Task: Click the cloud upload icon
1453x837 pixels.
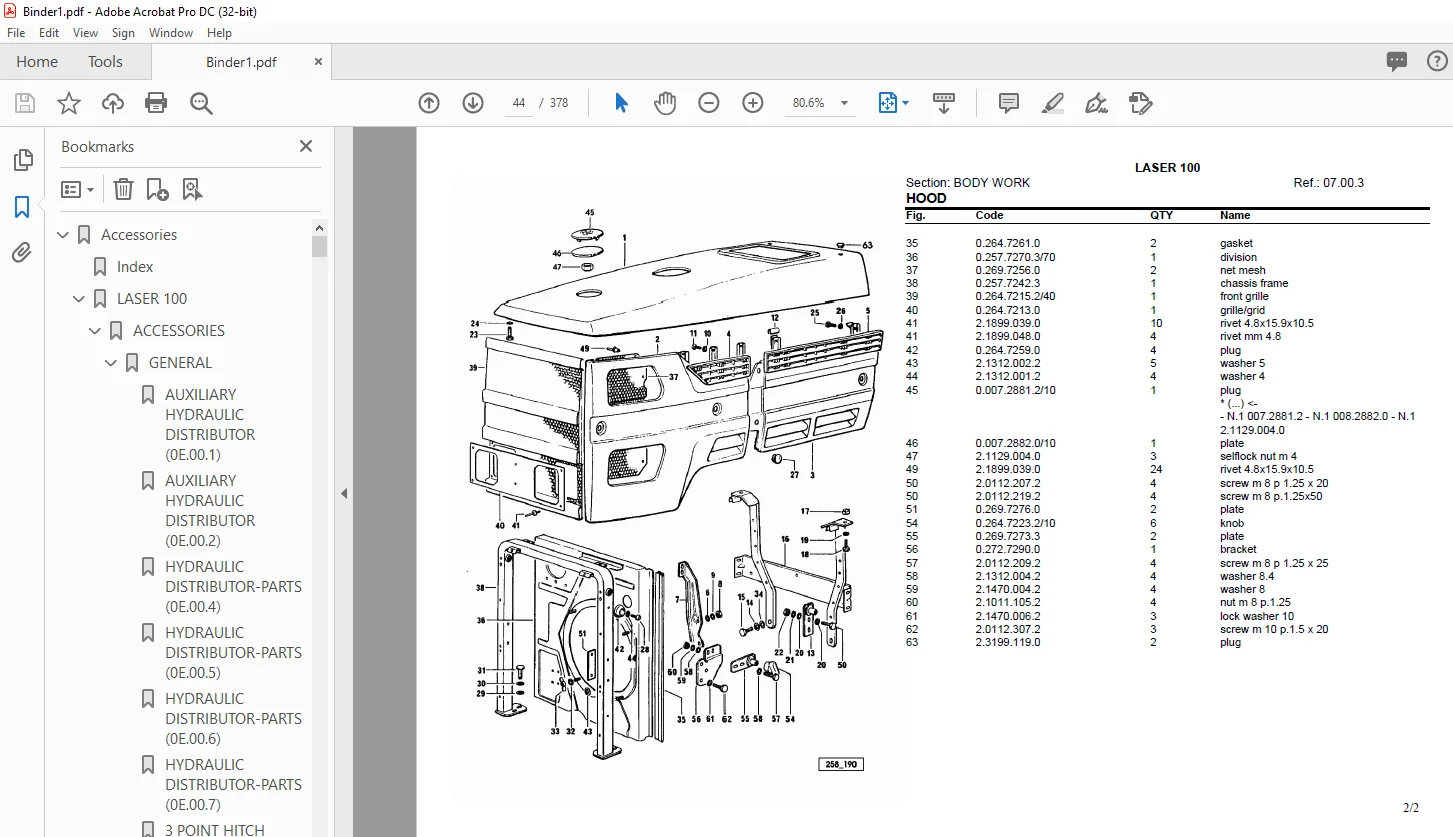Action: coord(113,103)
